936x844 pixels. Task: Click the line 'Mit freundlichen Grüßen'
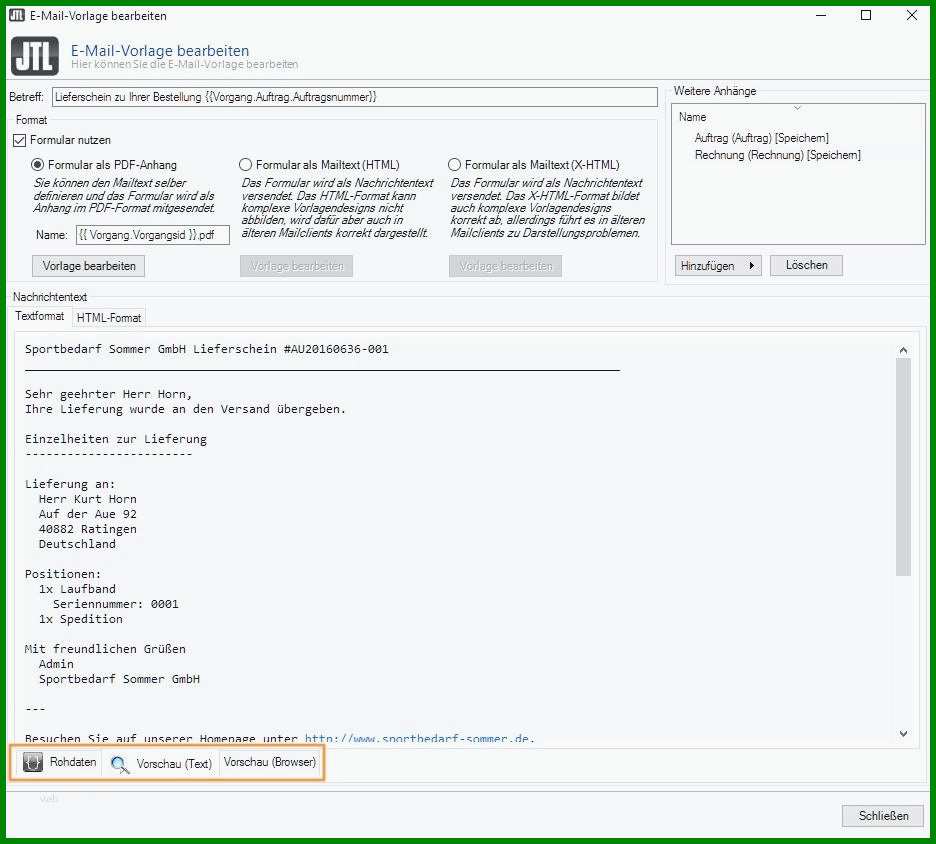tap(105, 649)
